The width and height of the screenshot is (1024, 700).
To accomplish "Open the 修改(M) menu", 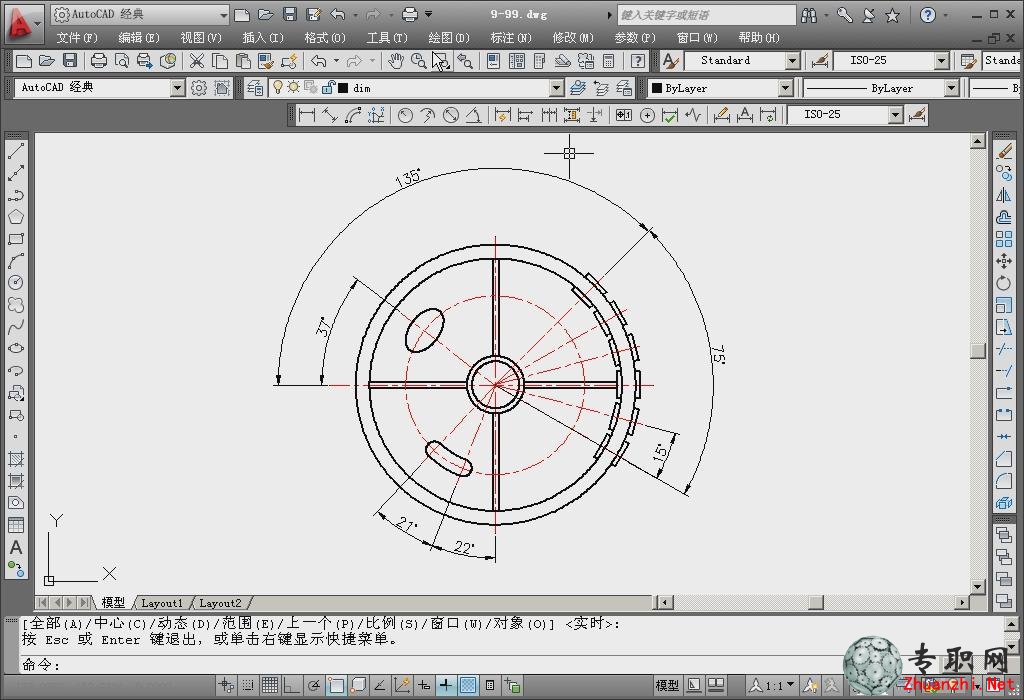I will coord(573,38).
